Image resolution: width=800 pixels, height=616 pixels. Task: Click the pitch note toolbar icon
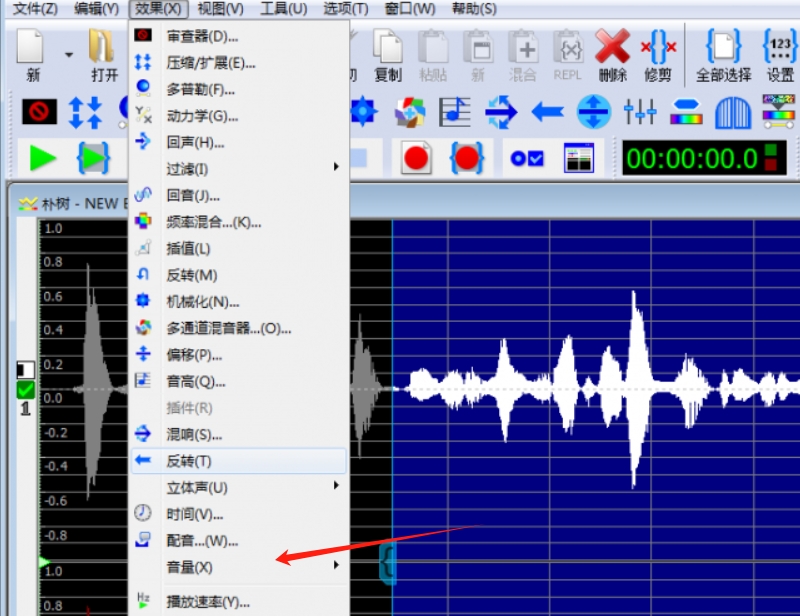click(455, 112)
